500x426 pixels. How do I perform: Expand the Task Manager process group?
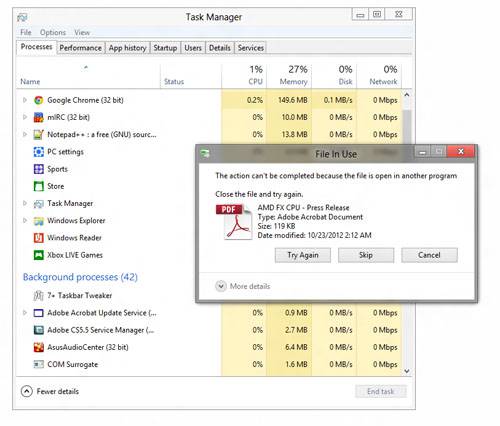25,203
